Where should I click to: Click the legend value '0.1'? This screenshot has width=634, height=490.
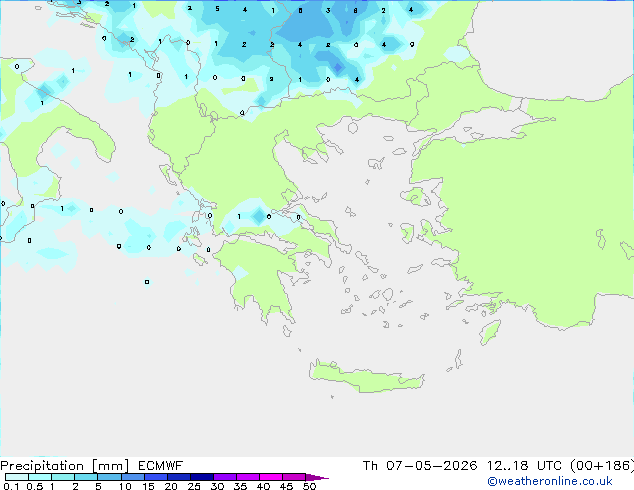coord(11,486)
